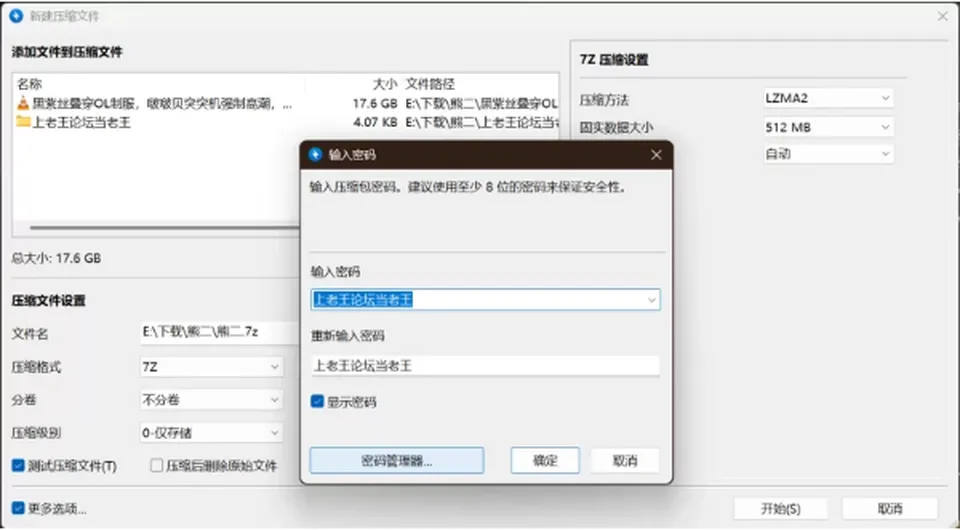The height and width of the screenshot is (530, 960).
Task: Click the file list horizontal scrollbar
Action: click(164, 228)
